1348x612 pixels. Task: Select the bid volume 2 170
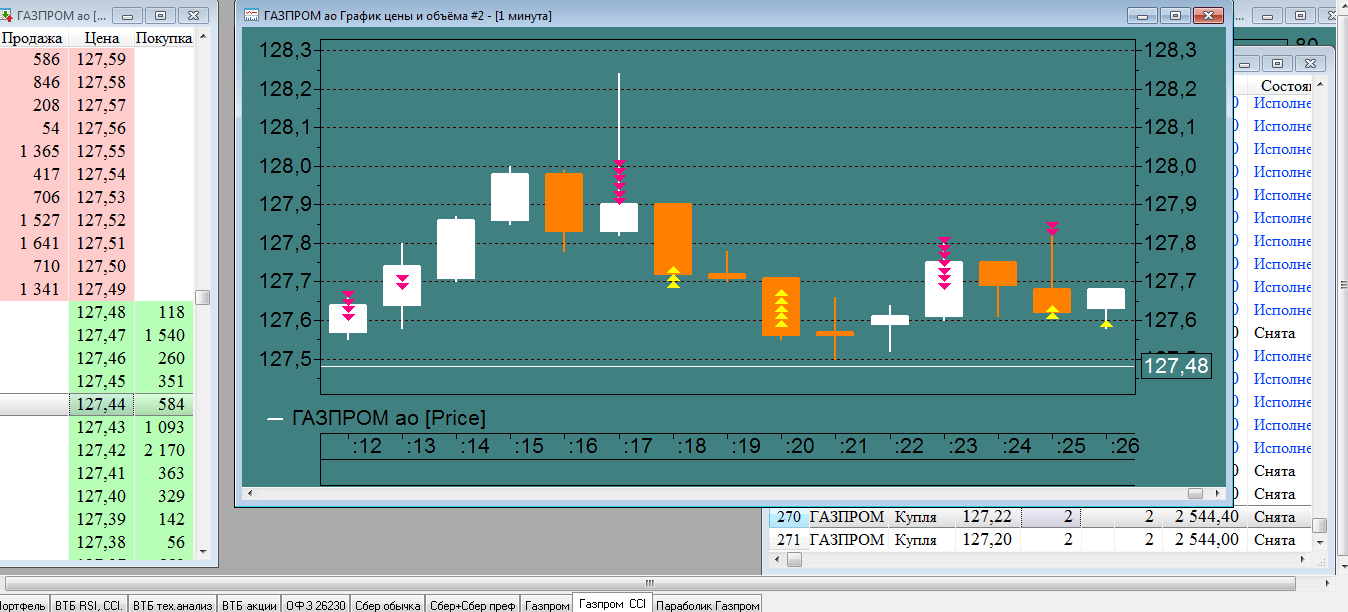164,450
